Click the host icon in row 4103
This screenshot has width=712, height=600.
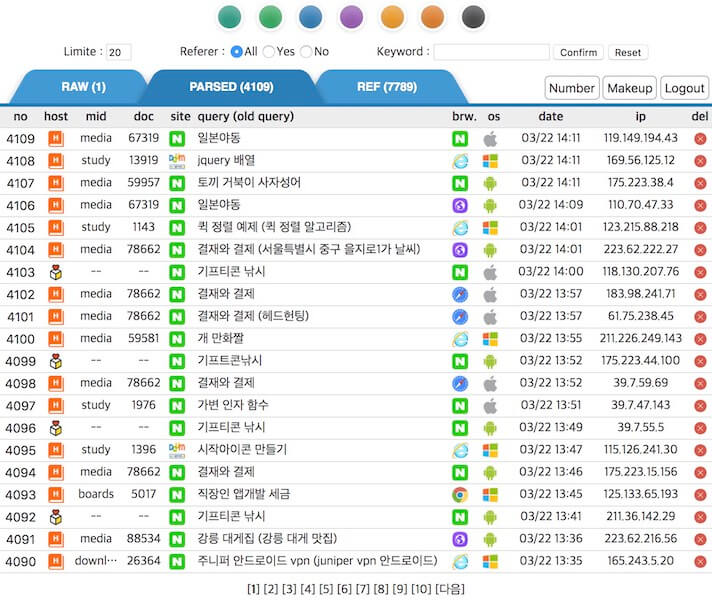[x=56, y=272]
